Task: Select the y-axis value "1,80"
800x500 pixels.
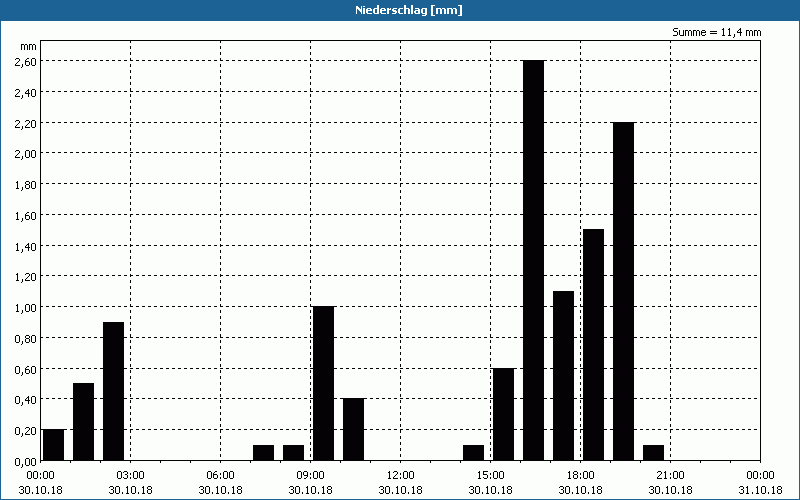Action: (x=26, y=185)
